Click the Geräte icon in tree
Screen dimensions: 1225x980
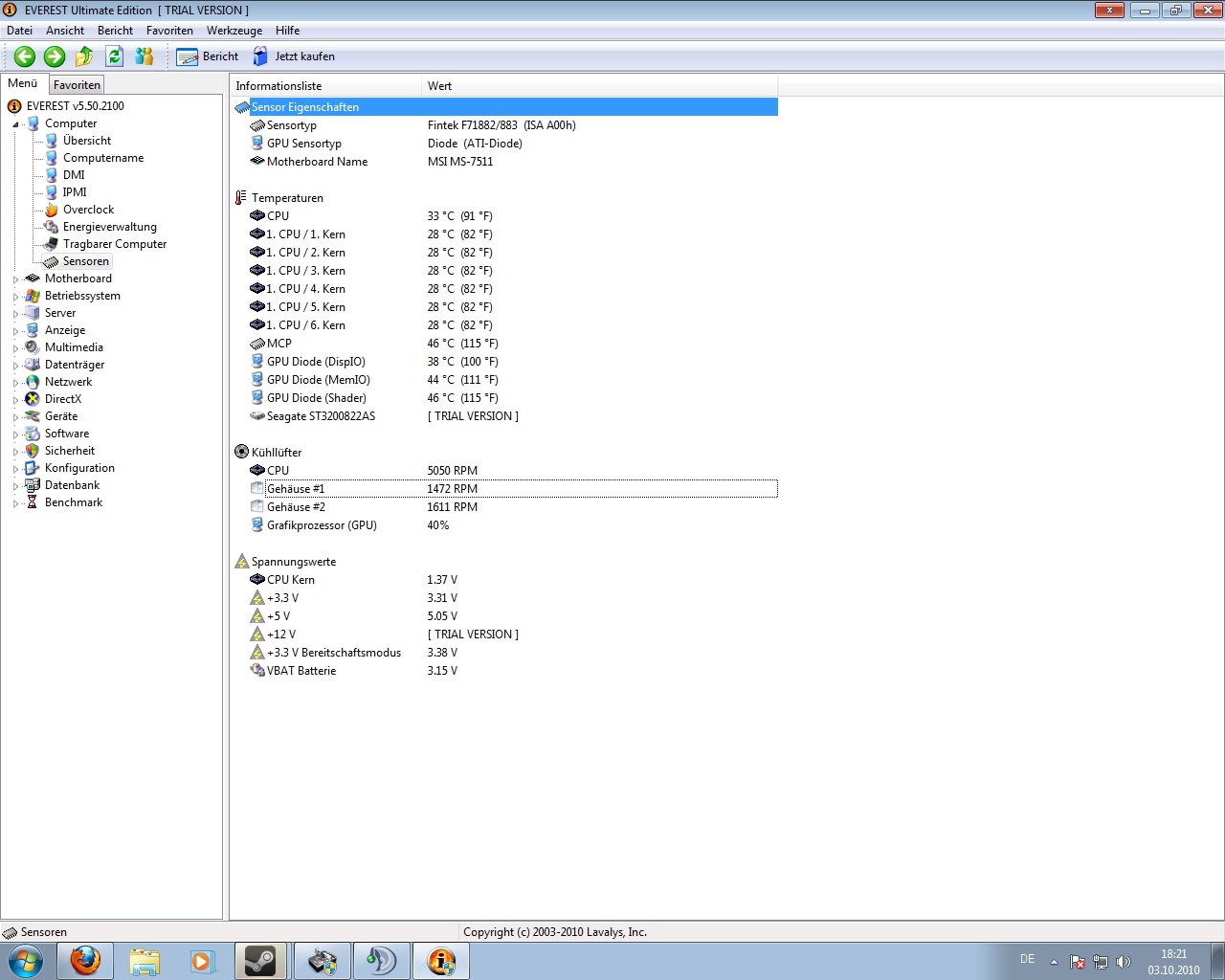[33, 416]
